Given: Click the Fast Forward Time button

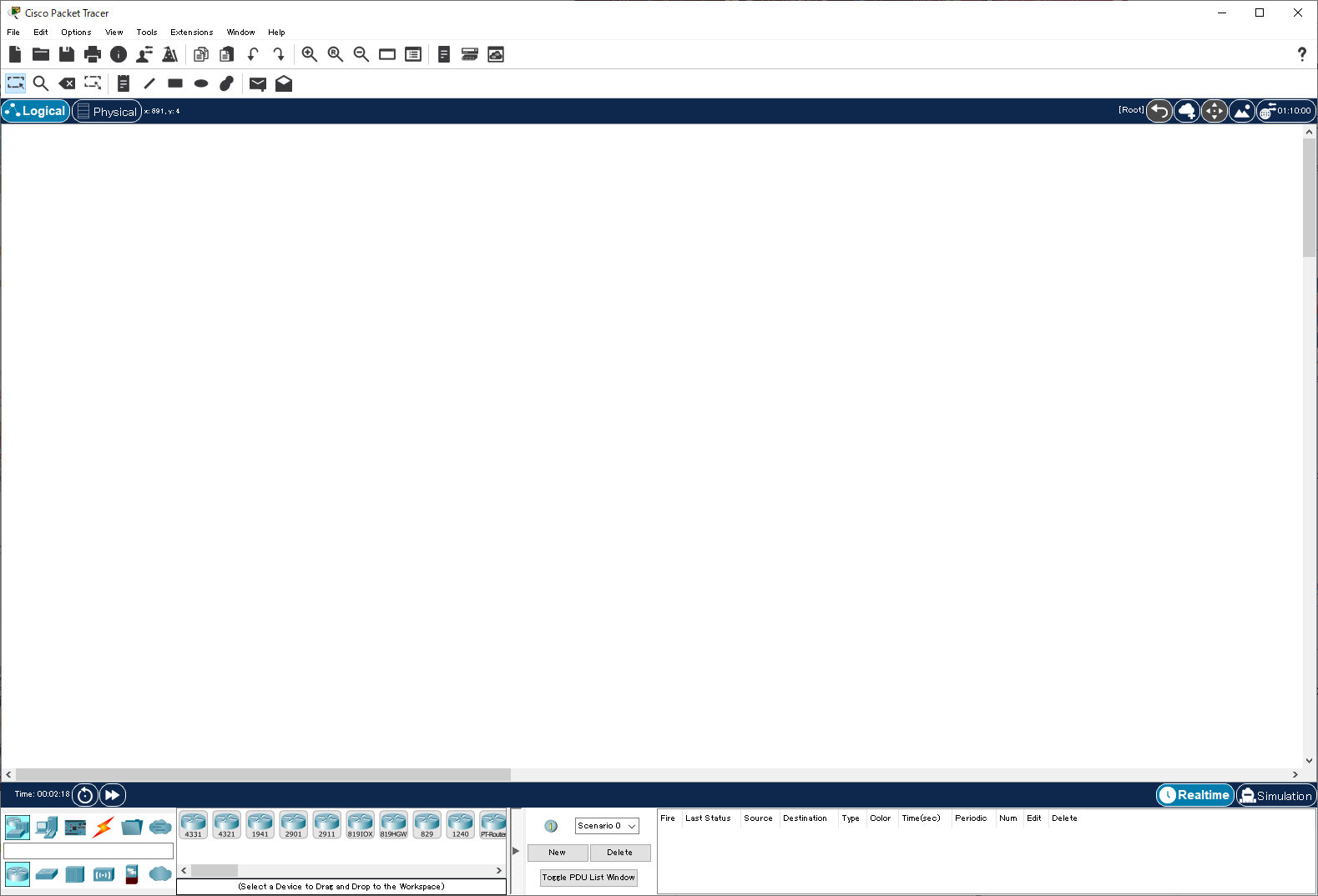Looking at the screenshot, I should pos(112,795).
